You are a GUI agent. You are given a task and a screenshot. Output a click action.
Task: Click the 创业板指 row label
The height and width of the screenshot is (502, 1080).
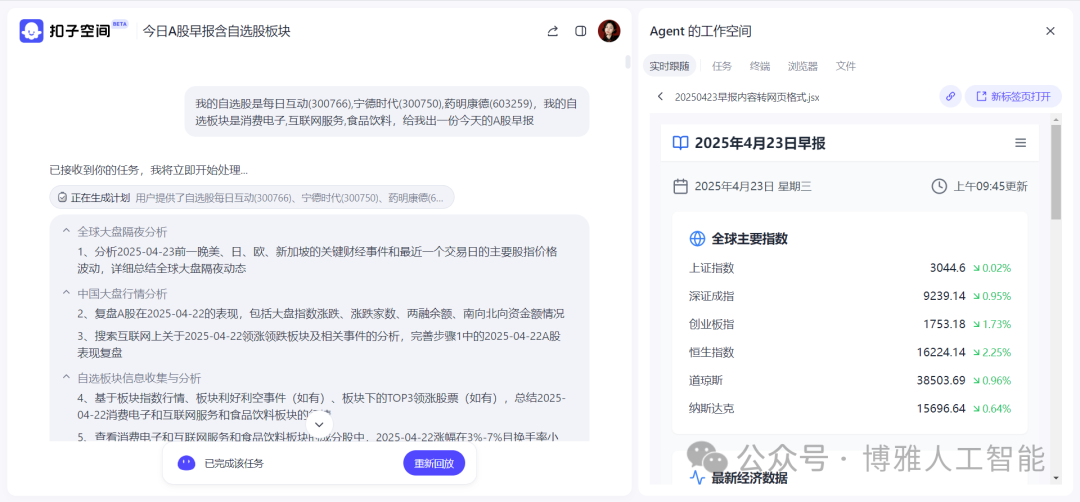[x=712, y=324]
